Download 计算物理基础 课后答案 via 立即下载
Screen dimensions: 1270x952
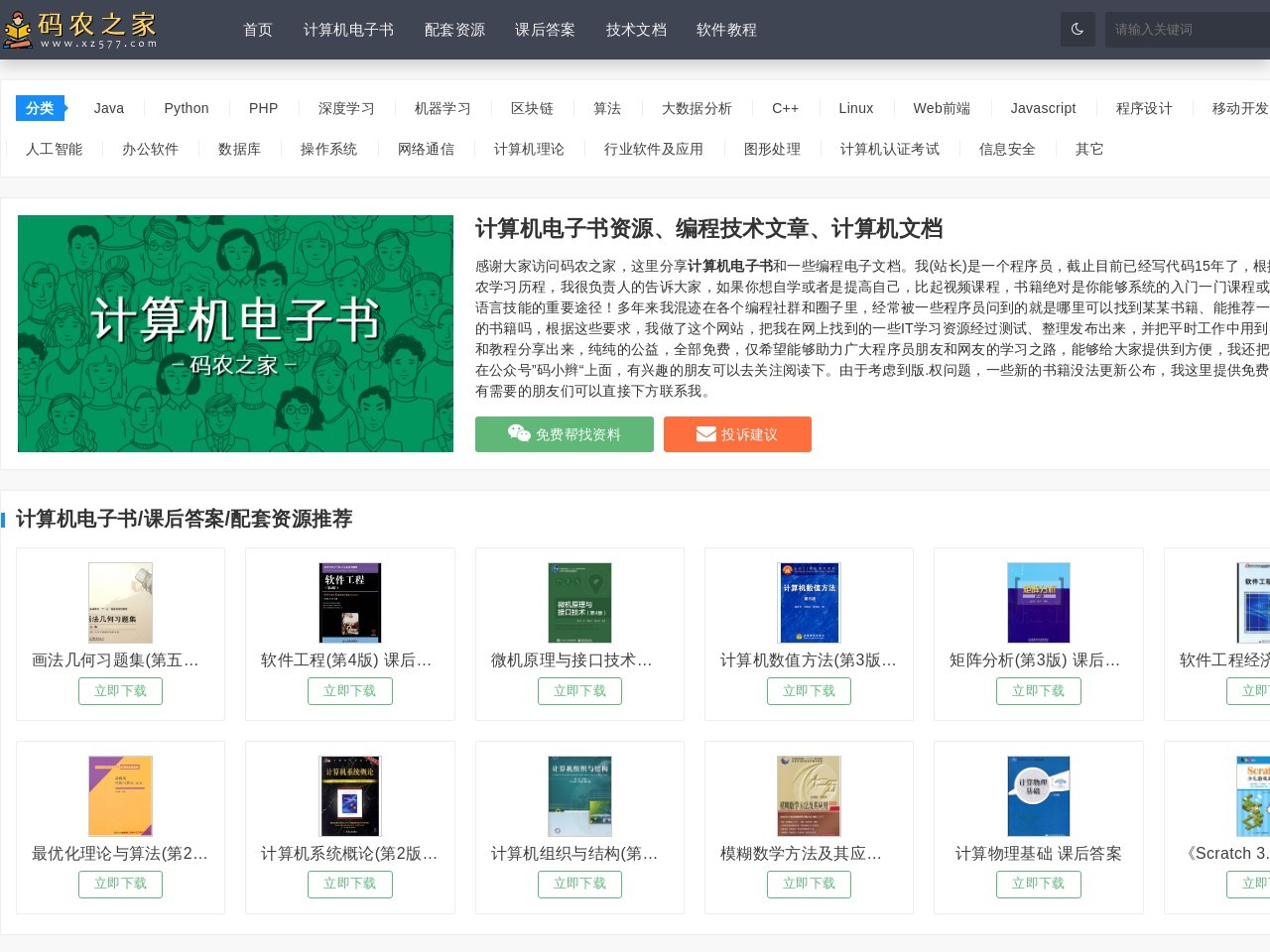pos(1038,884)
